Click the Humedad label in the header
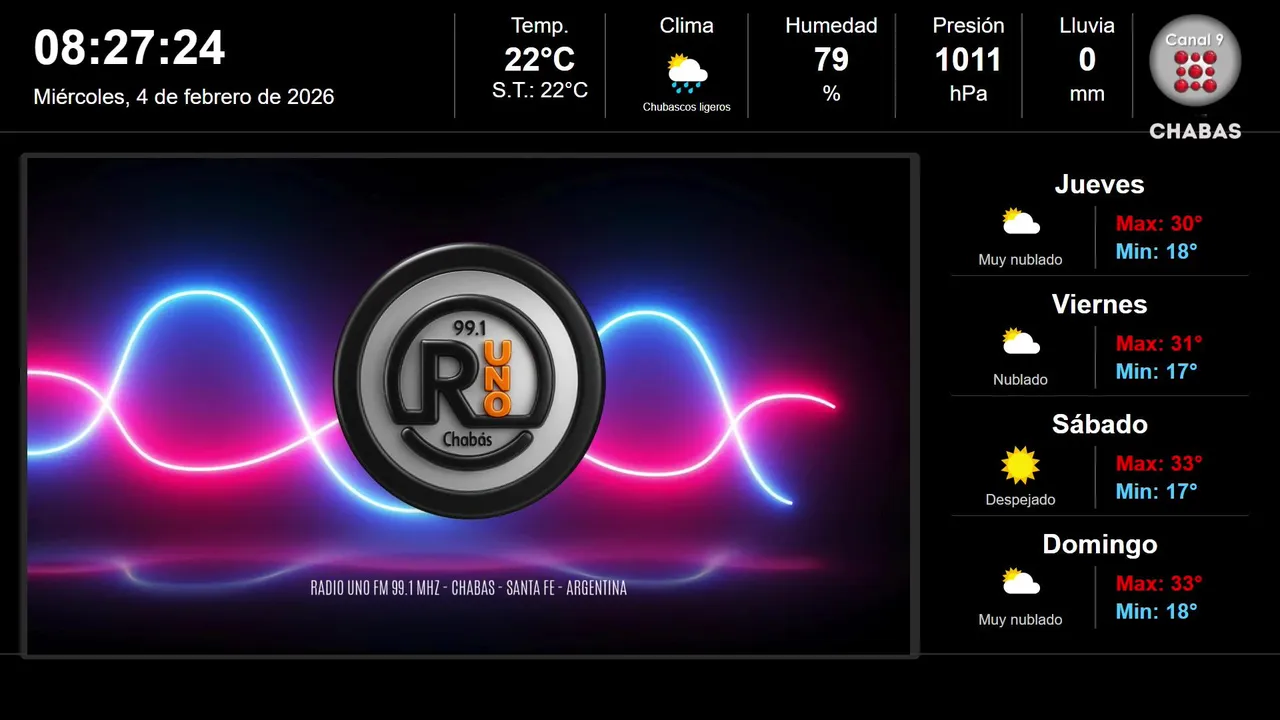1280x720 pixels. pyautogui.click(x=831, y=26)
